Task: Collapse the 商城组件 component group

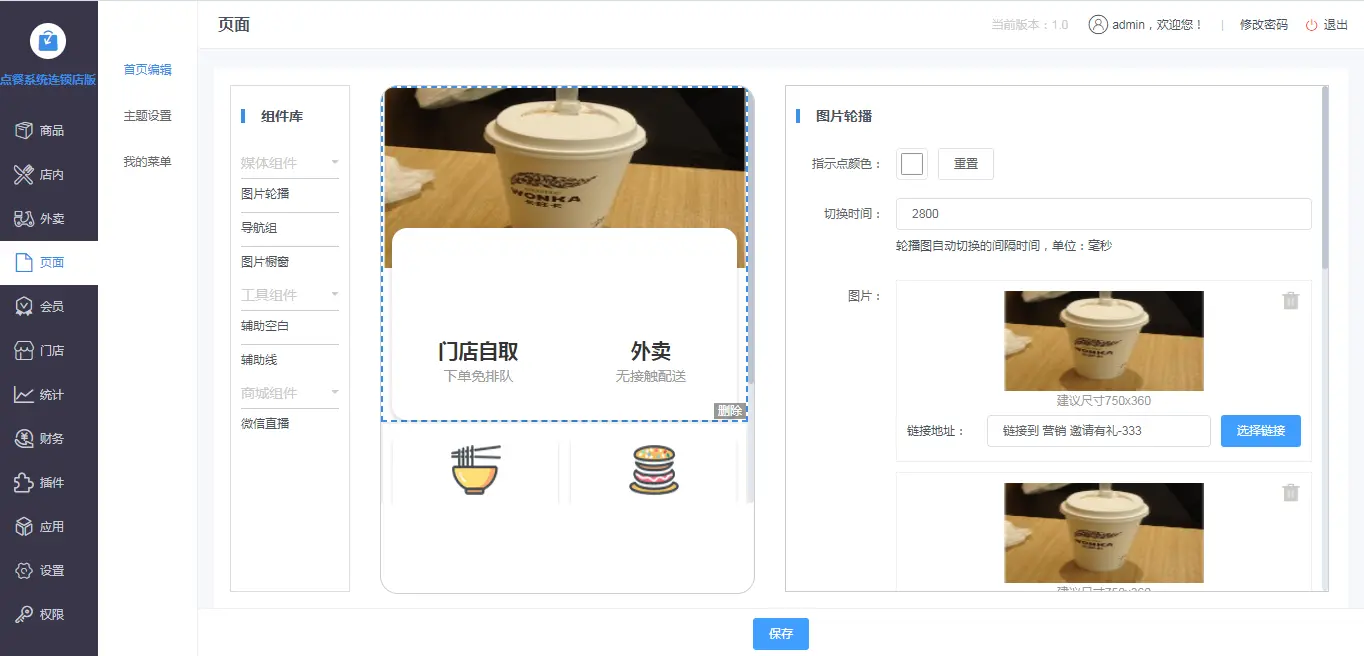Action: (335, 392)
